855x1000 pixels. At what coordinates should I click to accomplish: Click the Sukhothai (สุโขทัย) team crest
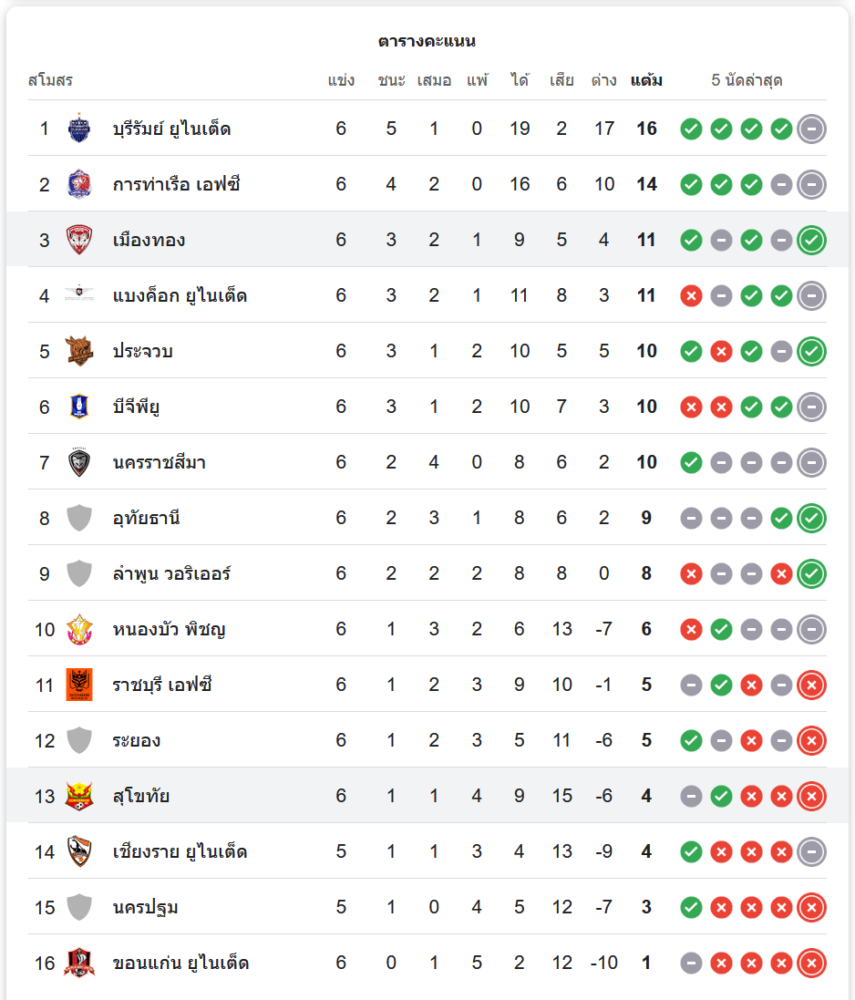pos(79,796)
